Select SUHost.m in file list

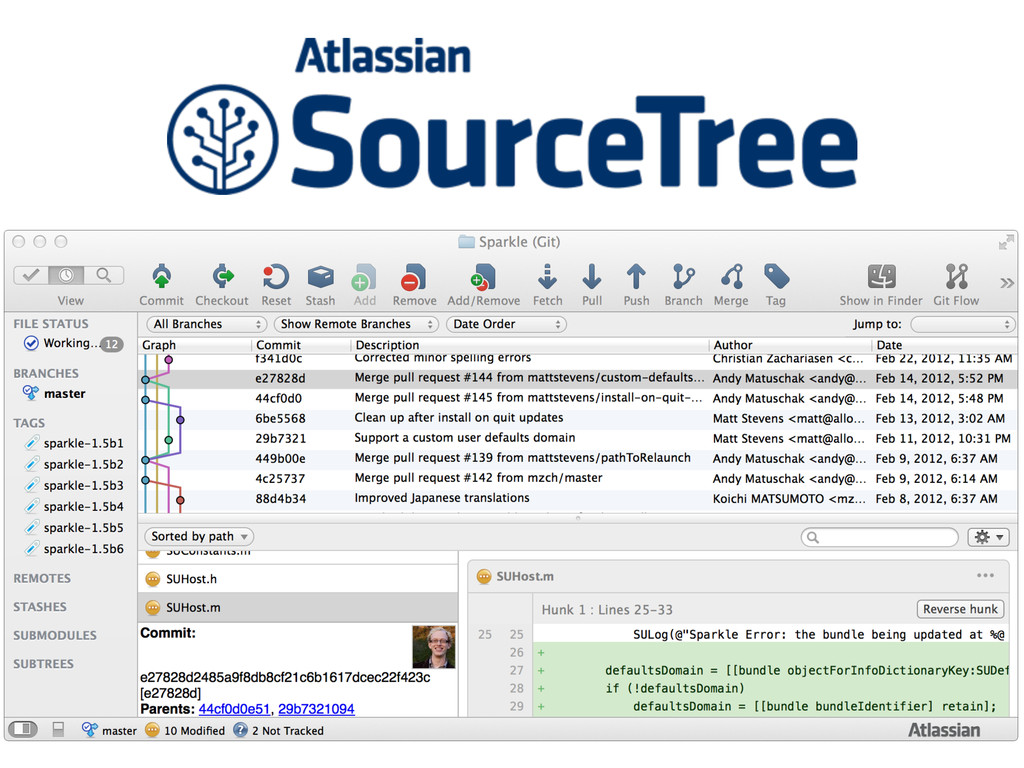pyautogui.click(x=298, y=607)
